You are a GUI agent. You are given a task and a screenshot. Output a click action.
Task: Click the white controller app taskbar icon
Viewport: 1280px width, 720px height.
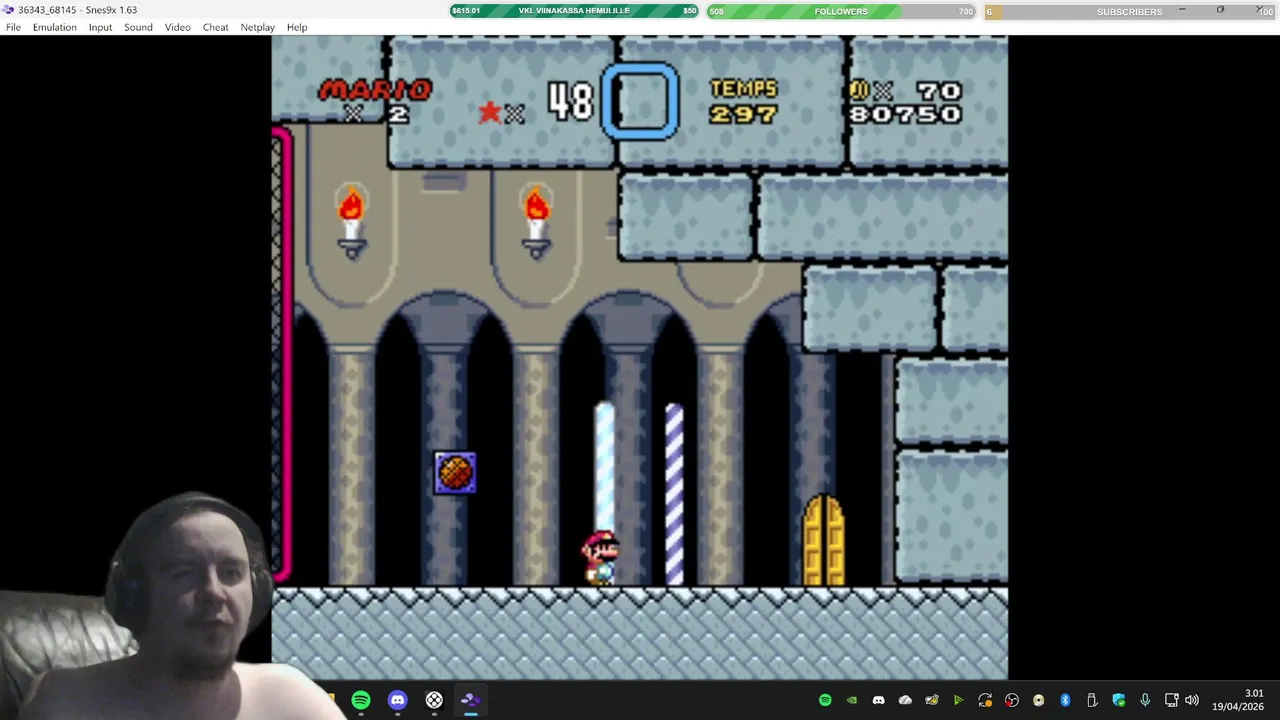pos(434,700)
